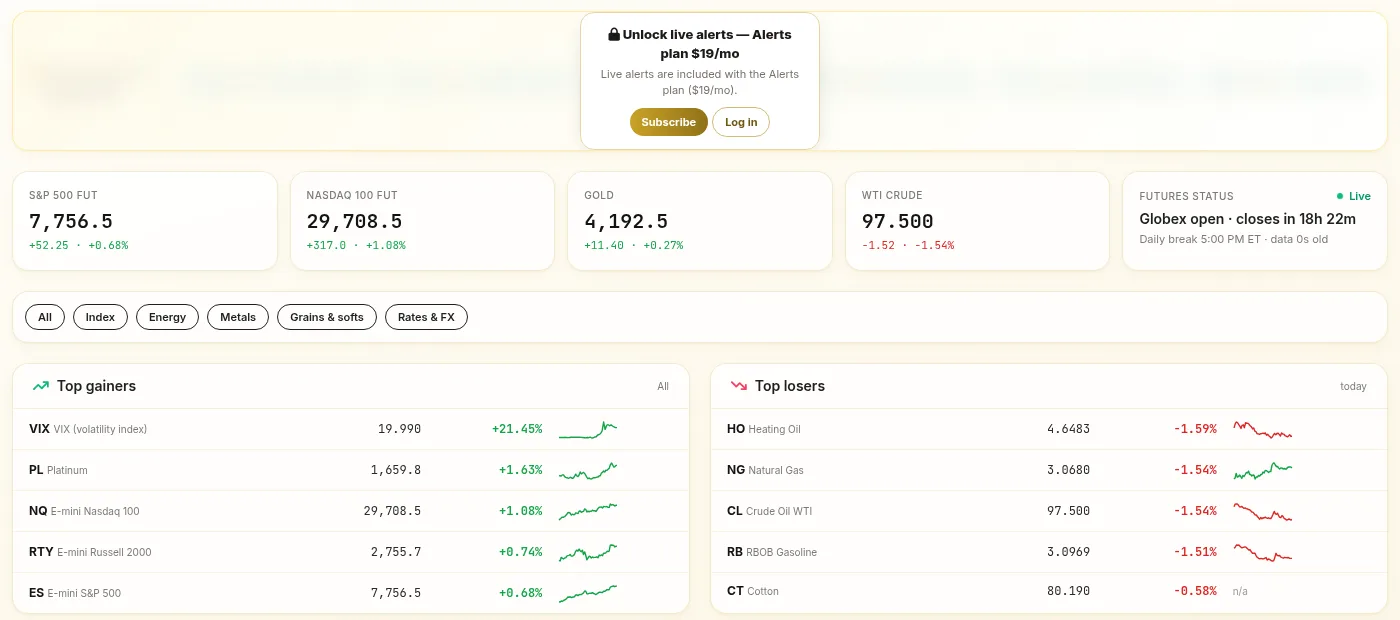Screen dimensions: 1400x620
Task: Open the WTI CRUDE summary card
Action: [x=977, y=221]
